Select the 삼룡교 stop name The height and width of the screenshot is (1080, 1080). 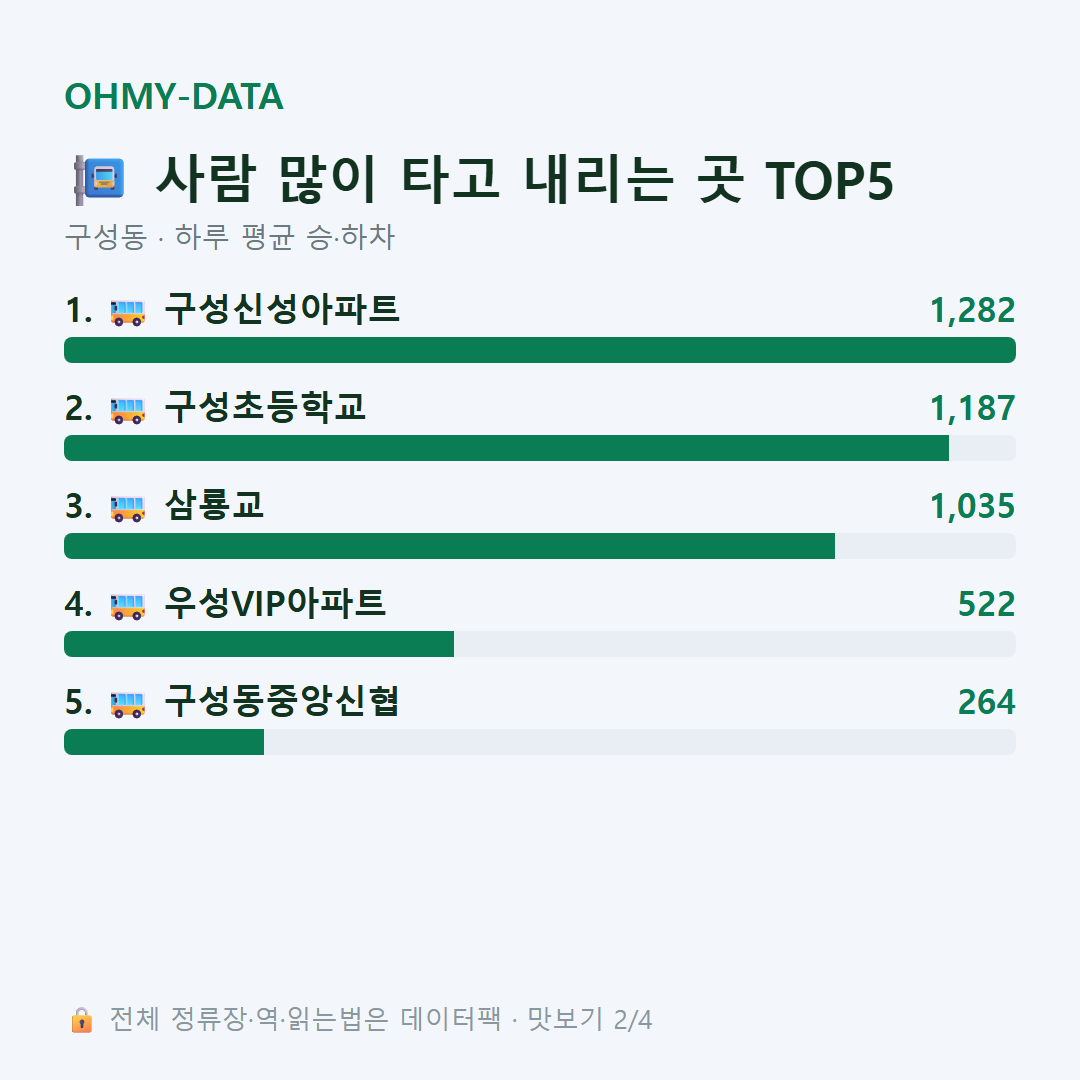[214, 505]
